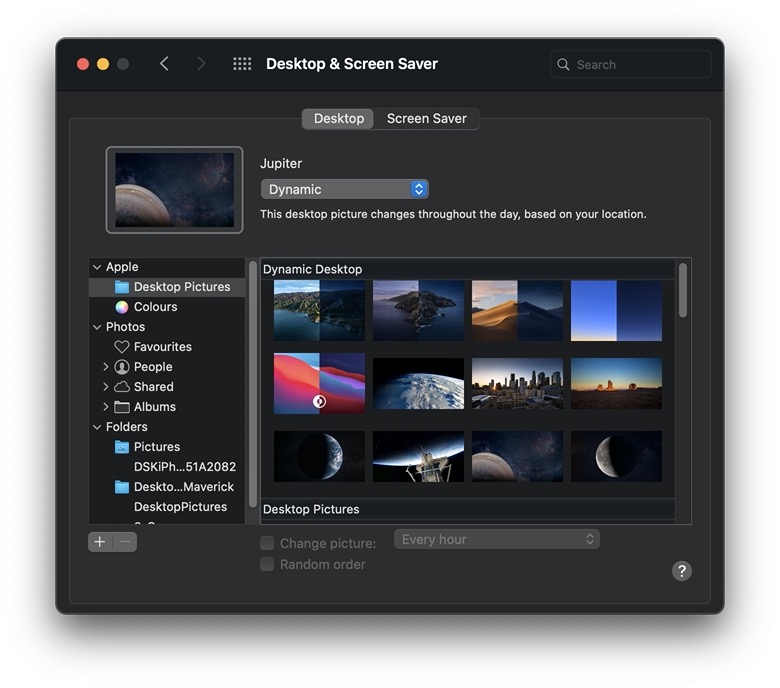The width and height of the screenshot is (780, 688).
Task: Select the desert buttes sunset wallpaper
Action: (616, 384)
